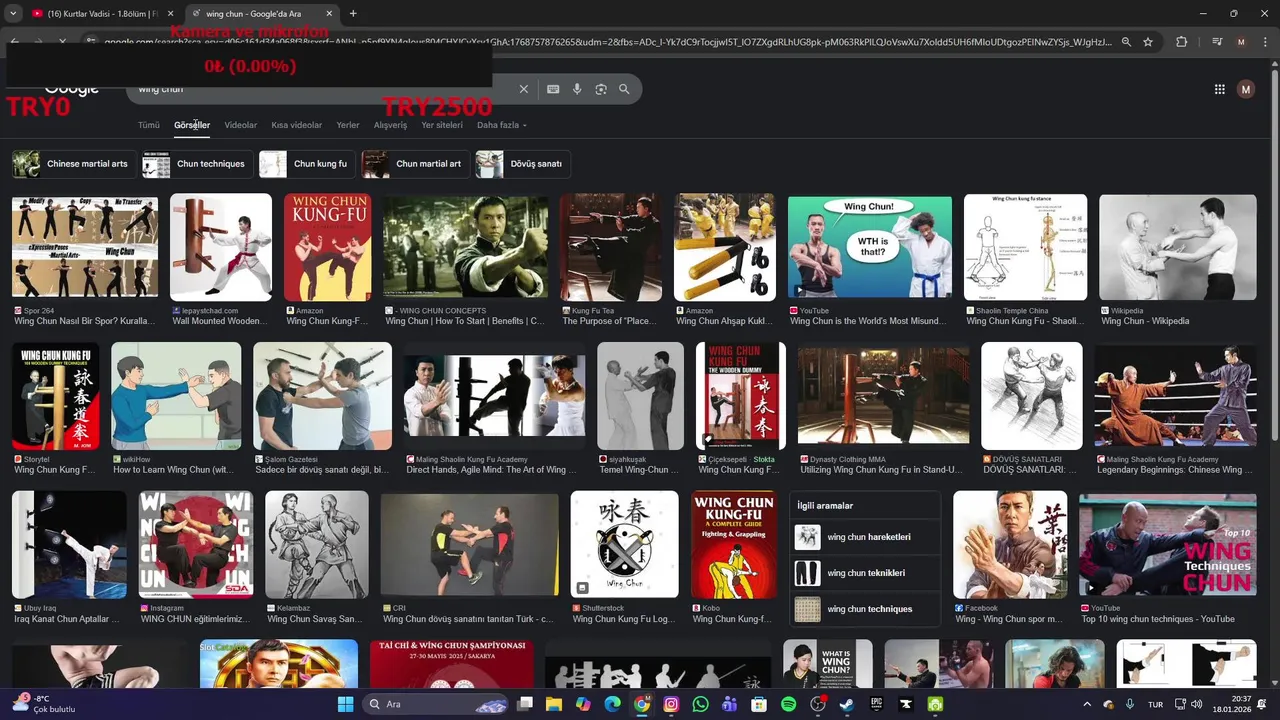
Task: Filter by Chun martial art chip
Action: pyautogui.click(x=414, y=164)
